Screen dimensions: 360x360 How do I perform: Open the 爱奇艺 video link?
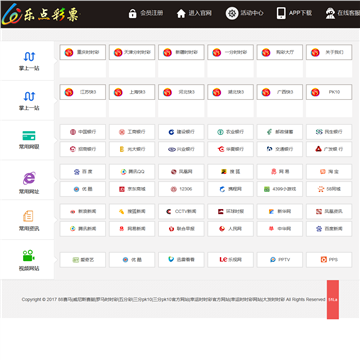click(83, 260)
